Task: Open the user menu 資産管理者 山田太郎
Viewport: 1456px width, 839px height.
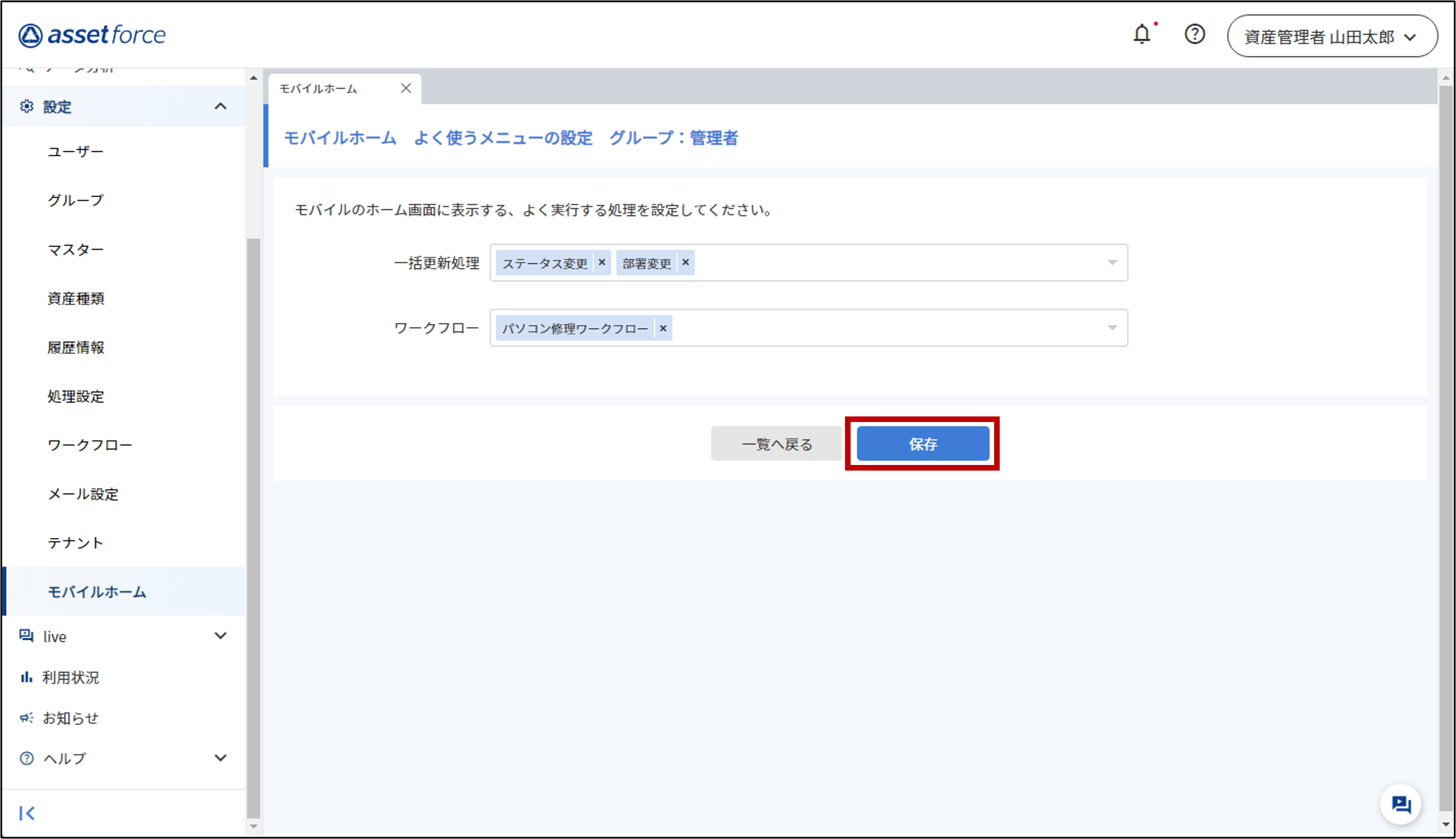Action: [1331, 36]
